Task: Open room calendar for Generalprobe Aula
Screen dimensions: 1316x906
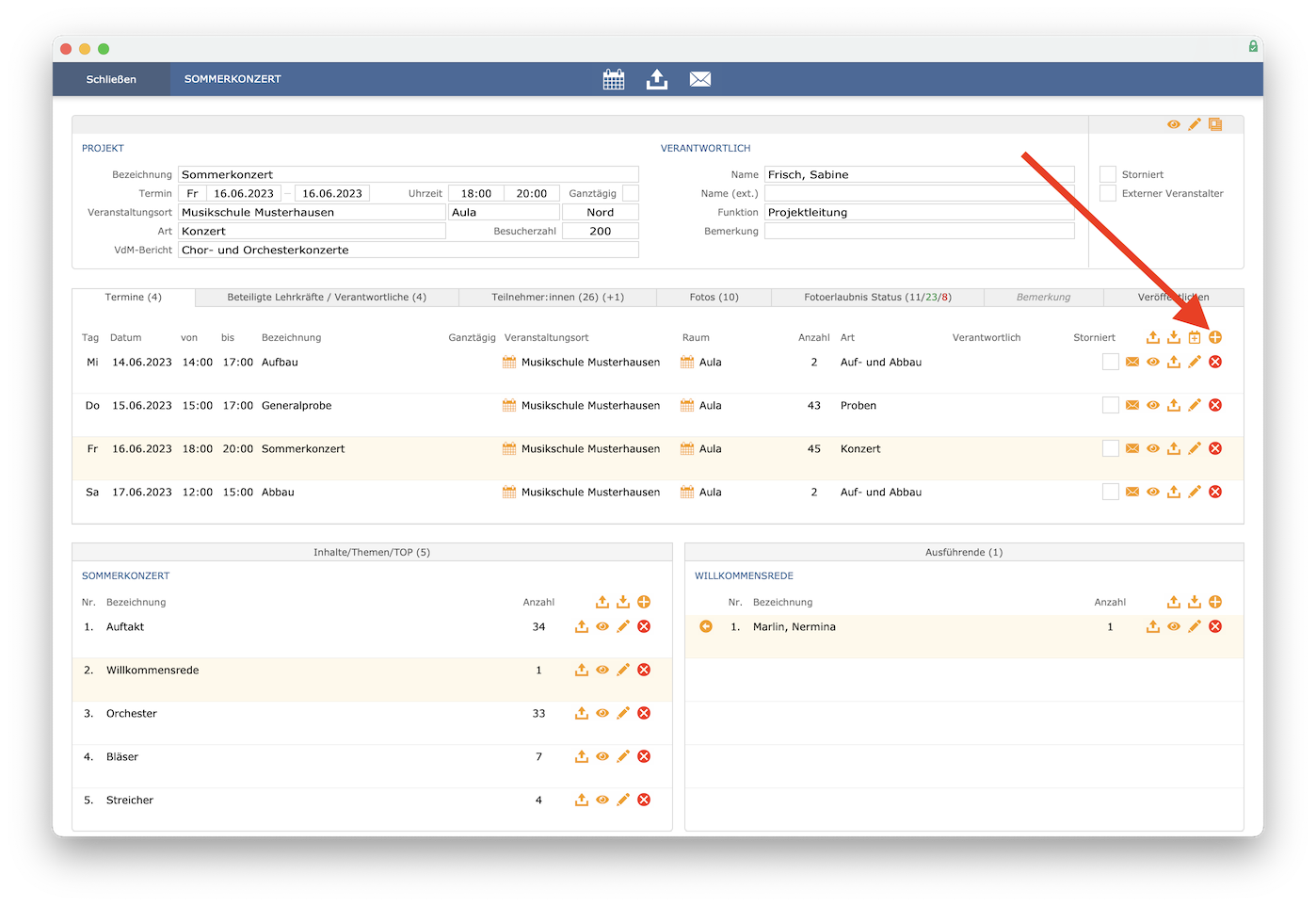Action: click(687, 405)
